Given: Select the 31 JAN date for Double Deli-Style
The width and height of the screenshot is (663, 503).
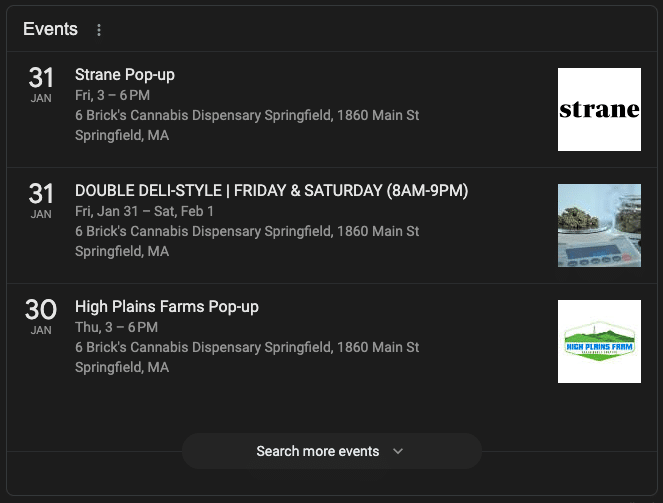Looking at the screenshot, I should (41, 201).
